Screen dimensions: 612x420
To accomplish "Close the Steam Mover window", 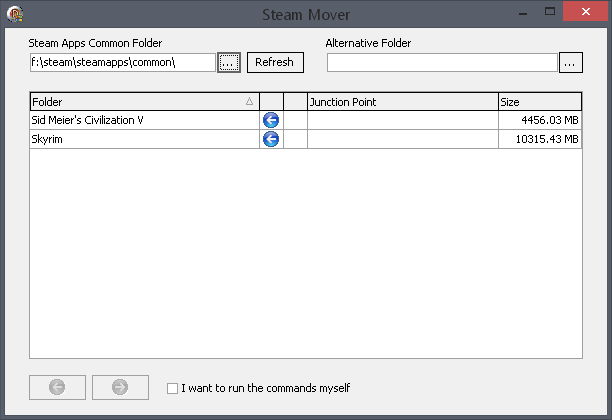I will pos(585,12).
